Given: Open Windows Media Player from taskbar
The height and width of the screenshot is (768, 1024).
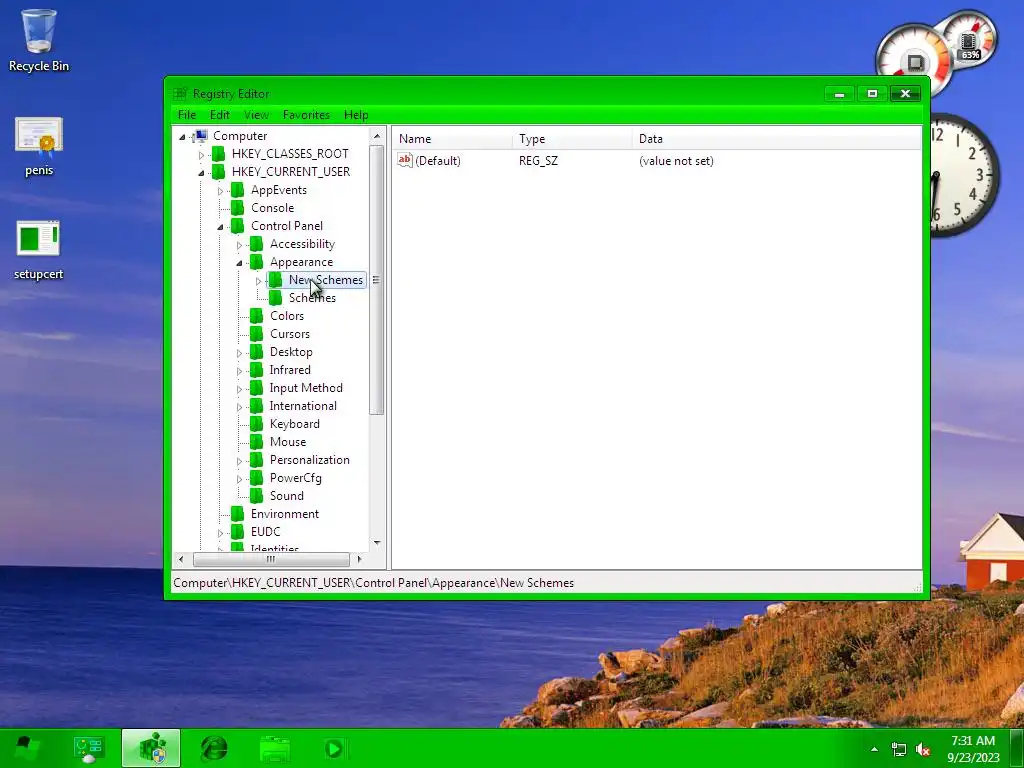Looking at the screenshot, I should [335, 748].
